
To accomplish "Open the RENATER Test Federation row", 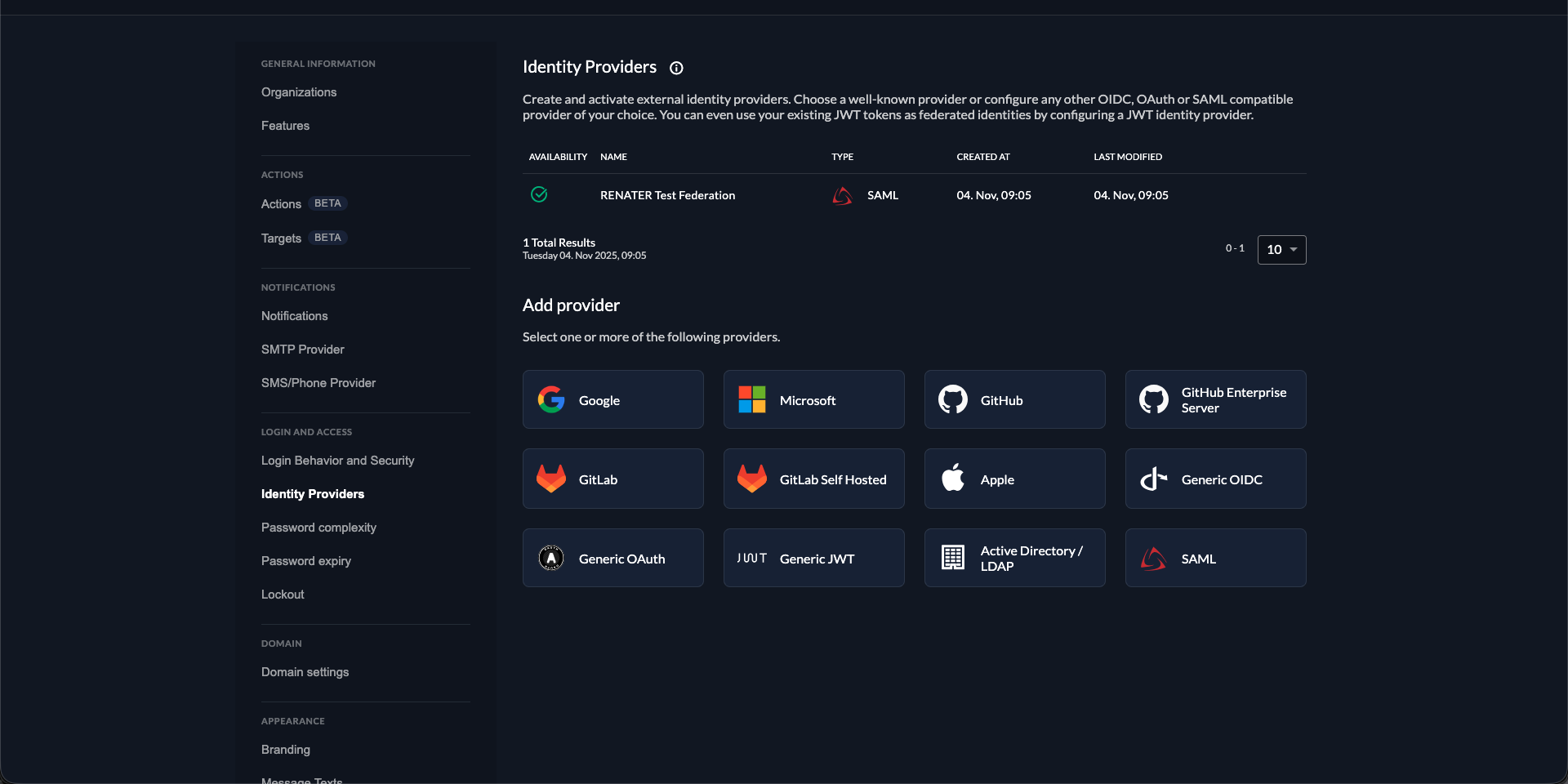I will pos(667,195).
